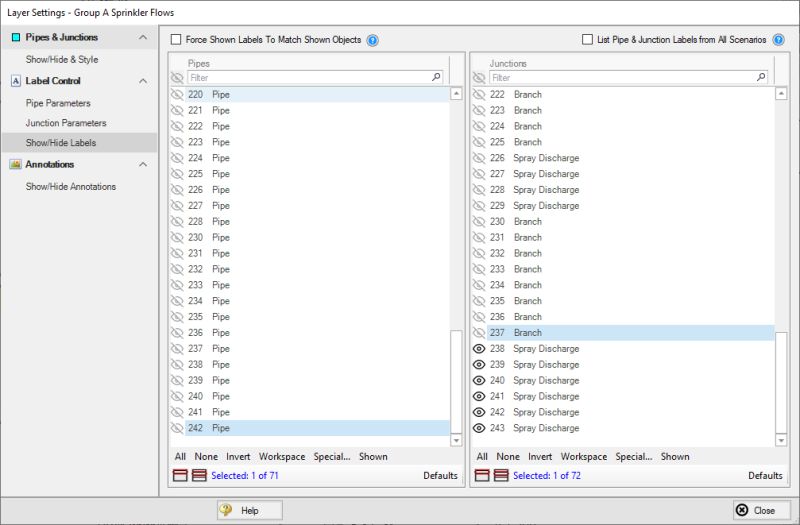Click the Close button's X icon
This screenshot has width=800, height=525.
coord(742,510)
